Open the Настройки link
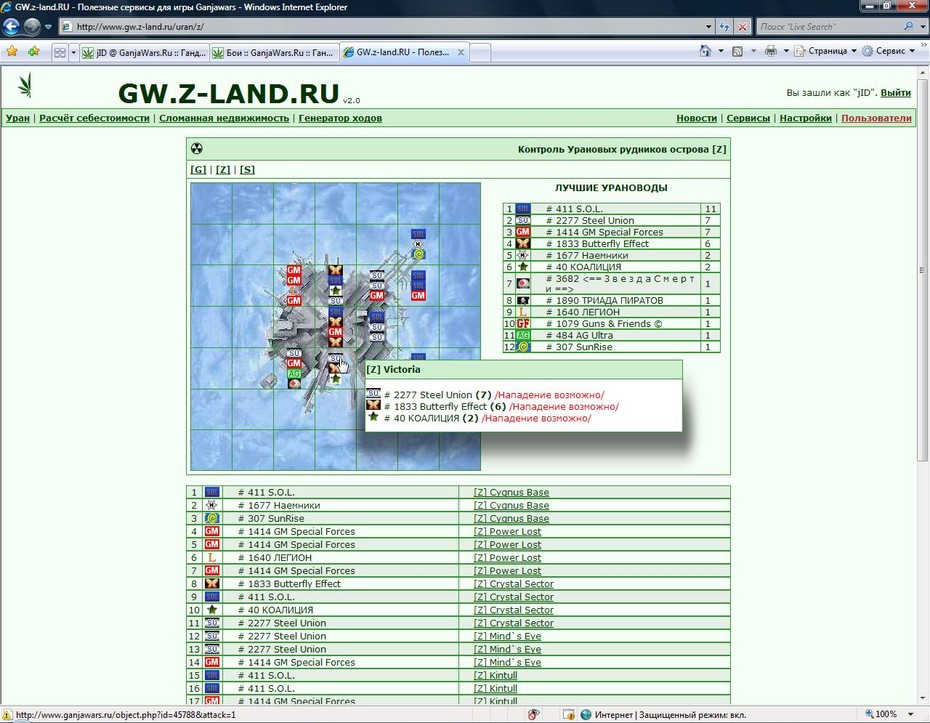Image resolution: width=930 pixels, height=723 pixels. 805,118
